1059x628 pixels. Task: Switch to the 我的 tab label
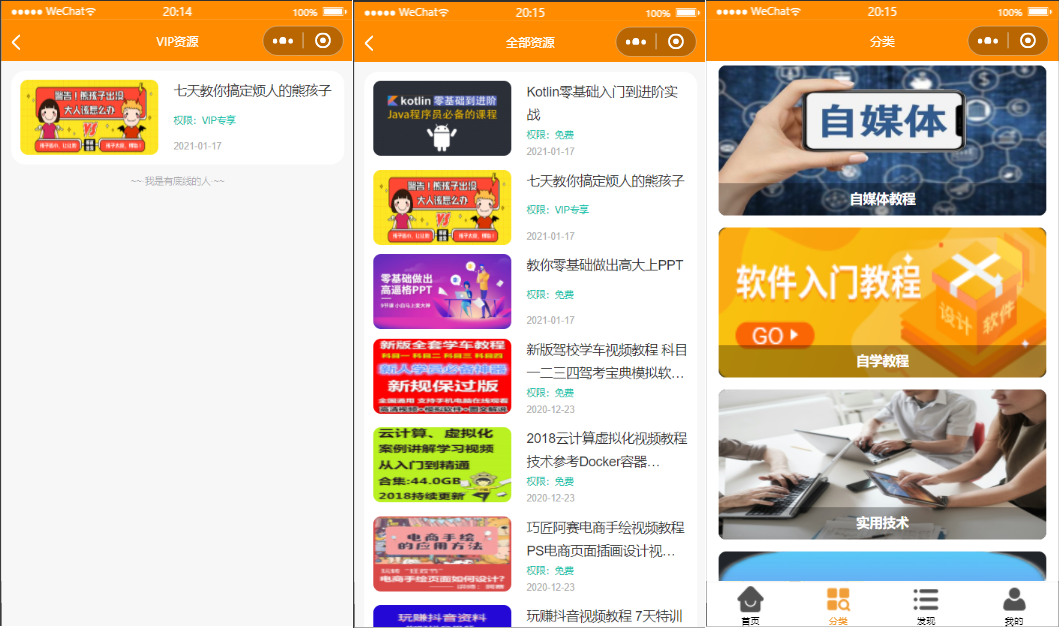[1014, 621]
